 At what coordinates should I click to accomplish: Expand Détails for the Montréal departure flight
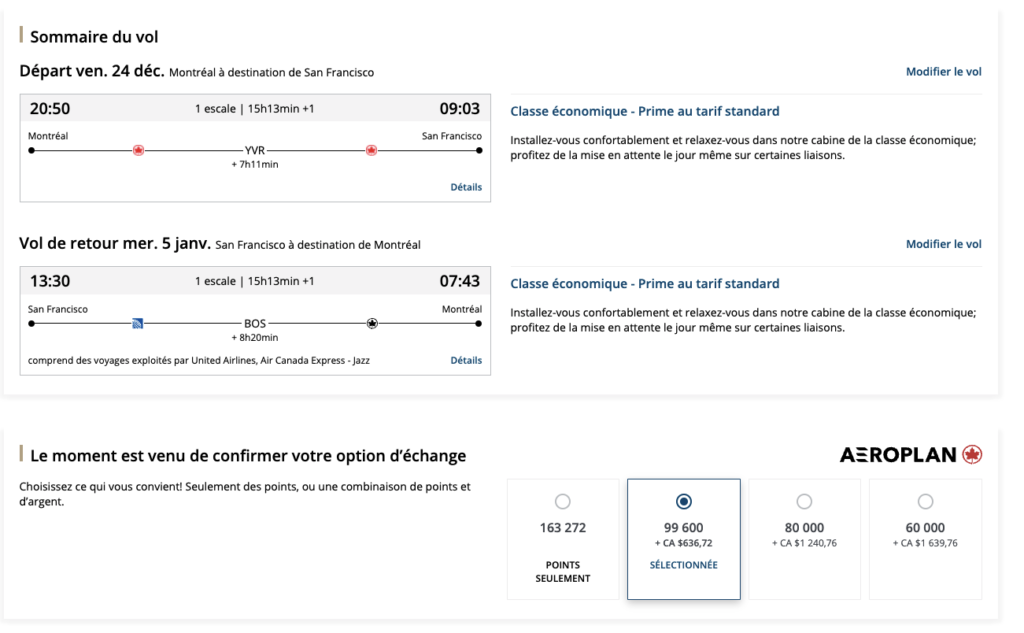[465, 187]
